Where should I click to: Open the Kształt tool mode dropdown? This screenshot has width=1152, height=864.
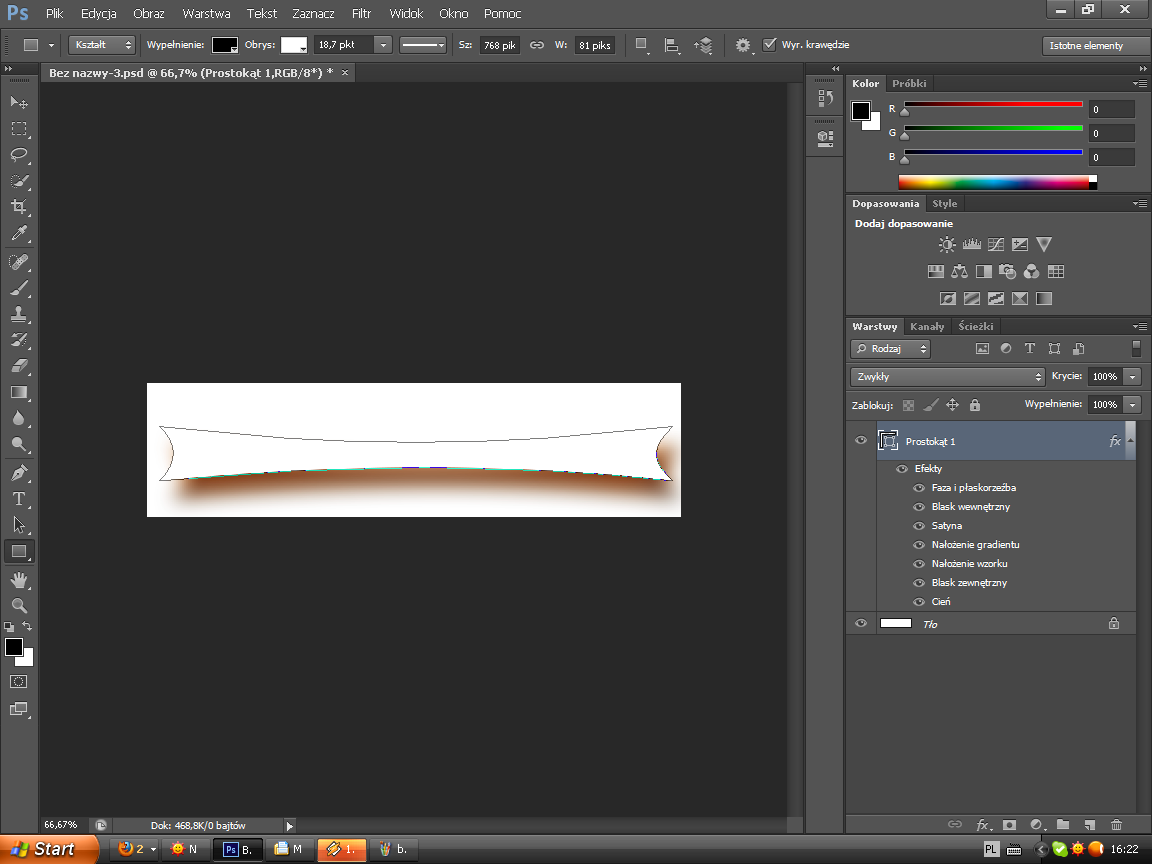(102, 45)
